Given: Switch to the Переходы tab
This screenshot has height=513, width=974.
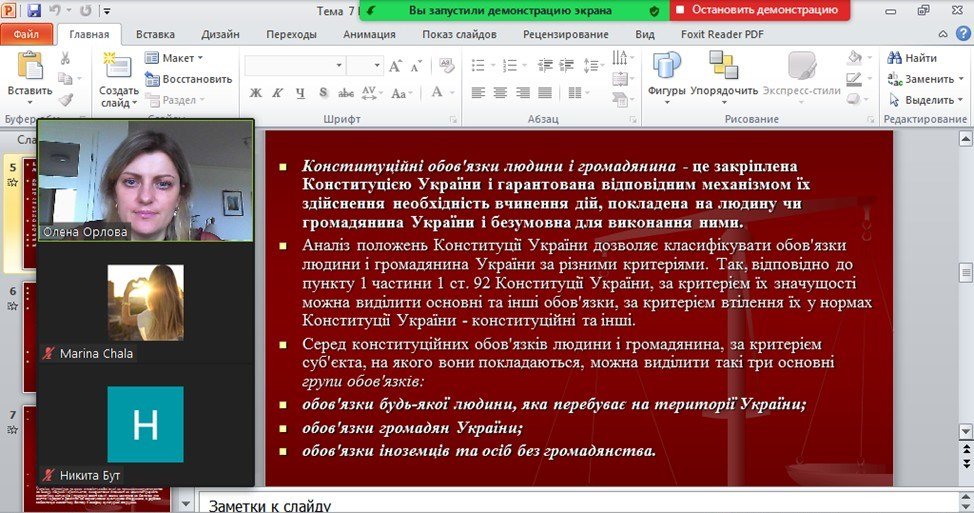Looking at the screenshot, I should pyautogui.click(x=291, y=34).
